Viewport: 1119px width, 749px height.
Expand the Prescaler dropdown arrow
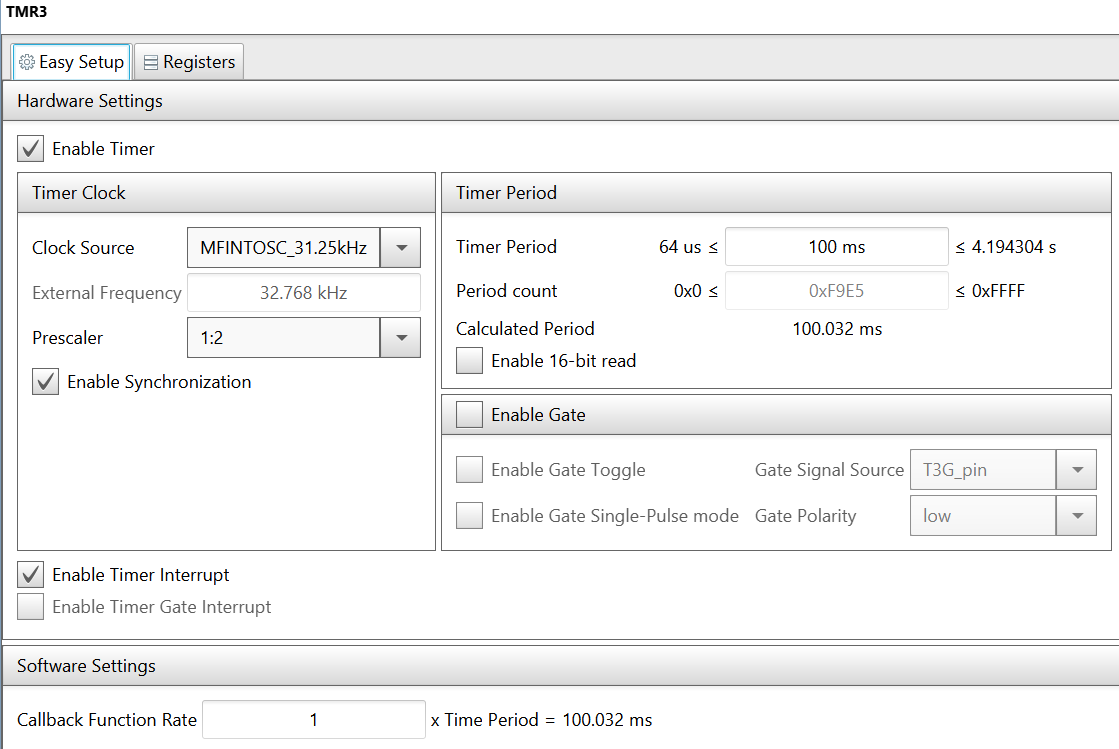(x=401, y=337)
